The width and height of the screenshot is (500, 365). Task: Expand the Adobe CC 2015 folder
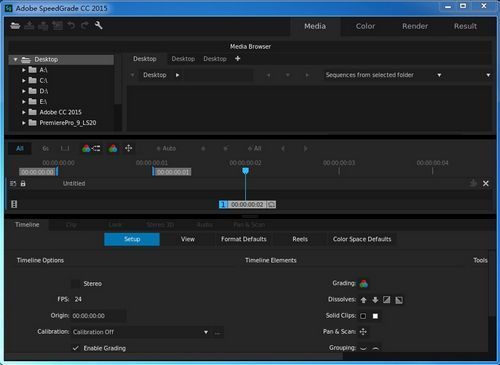24,112
